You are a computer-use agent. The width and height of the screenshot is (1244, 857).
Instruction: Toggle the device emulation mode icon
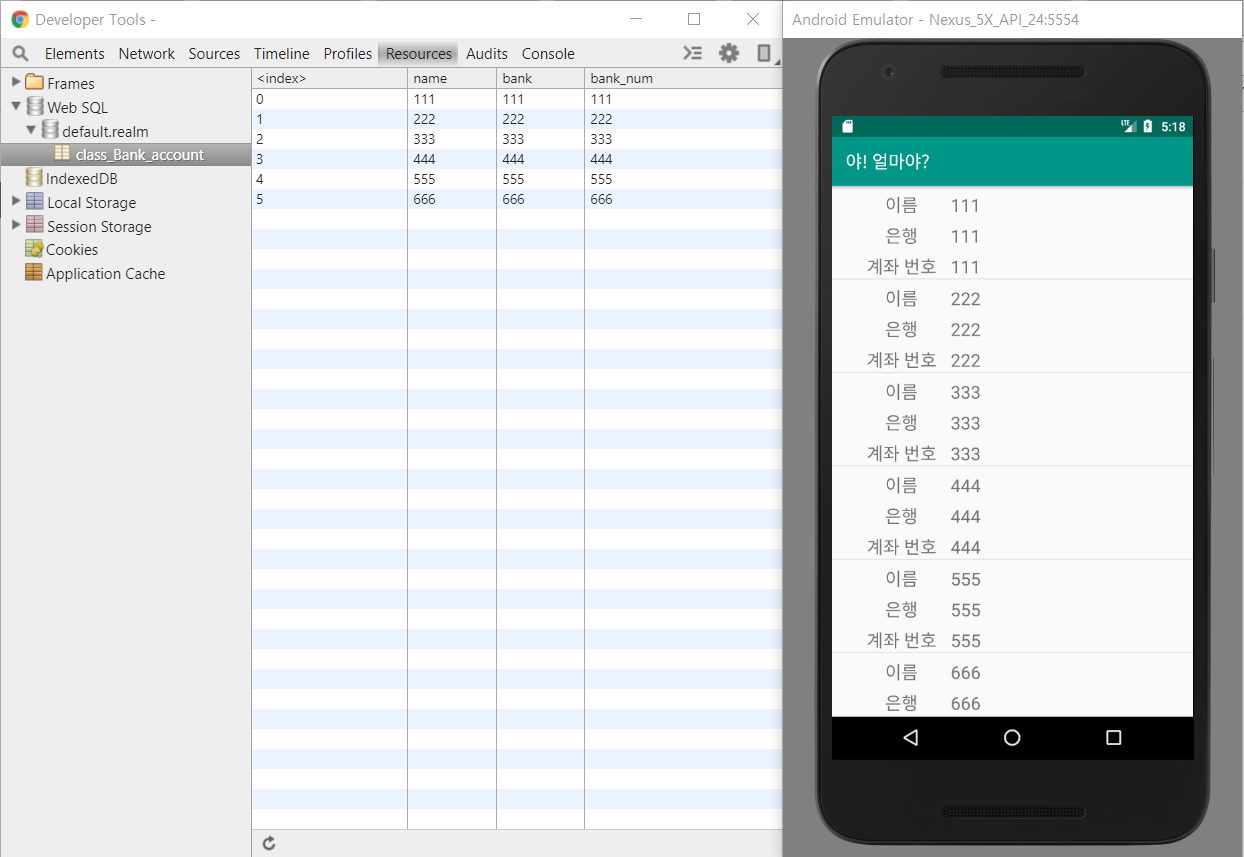(x=762, y=53)
